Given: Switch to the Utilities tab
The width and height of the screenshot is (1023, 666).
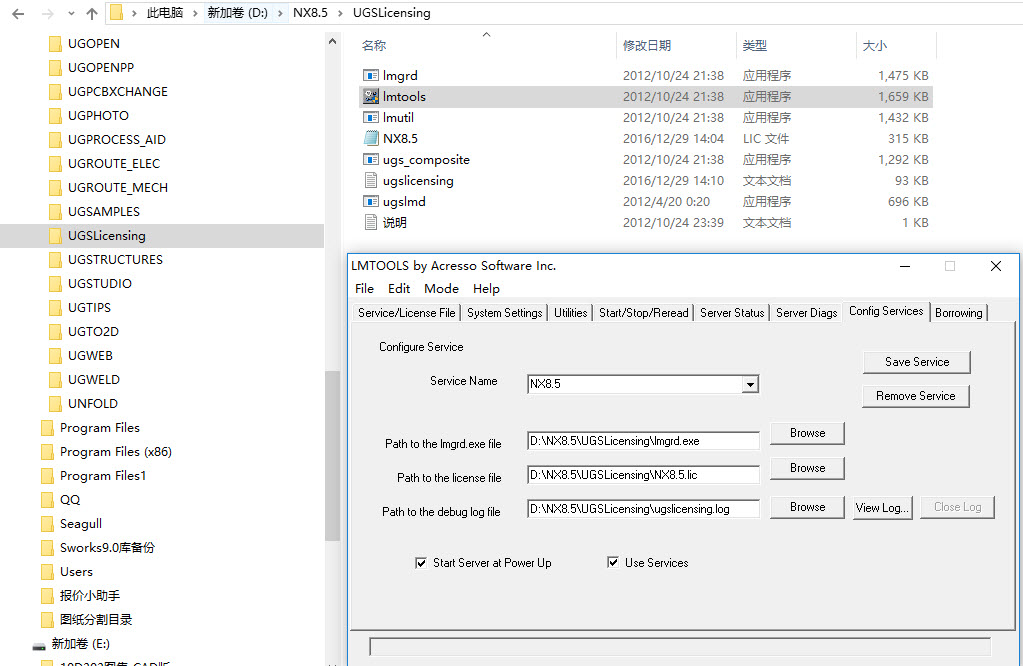Looking at the screenshot, I should tap(570, 313).
